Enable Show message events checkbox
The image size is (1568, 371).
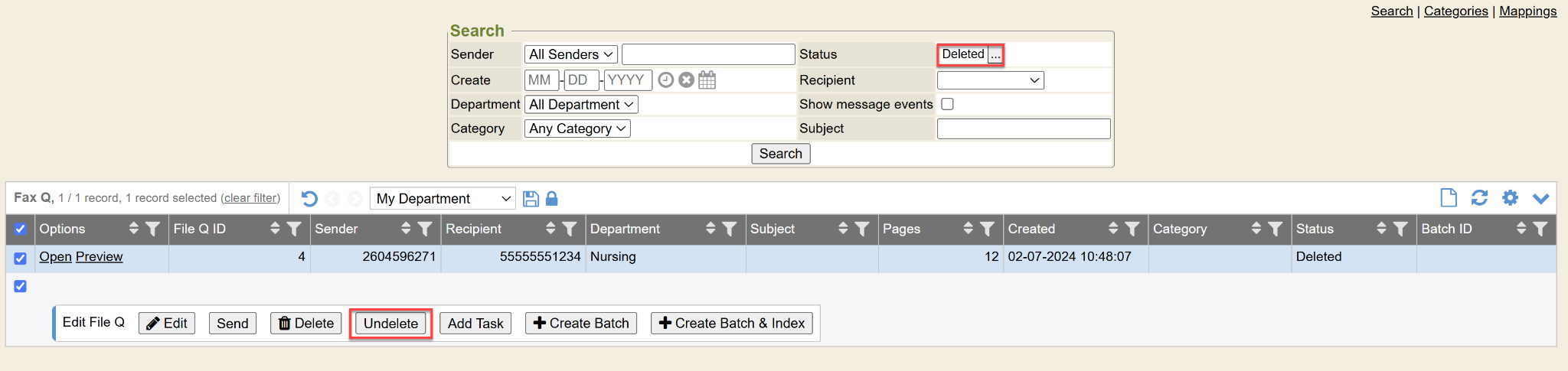[947, 104]
